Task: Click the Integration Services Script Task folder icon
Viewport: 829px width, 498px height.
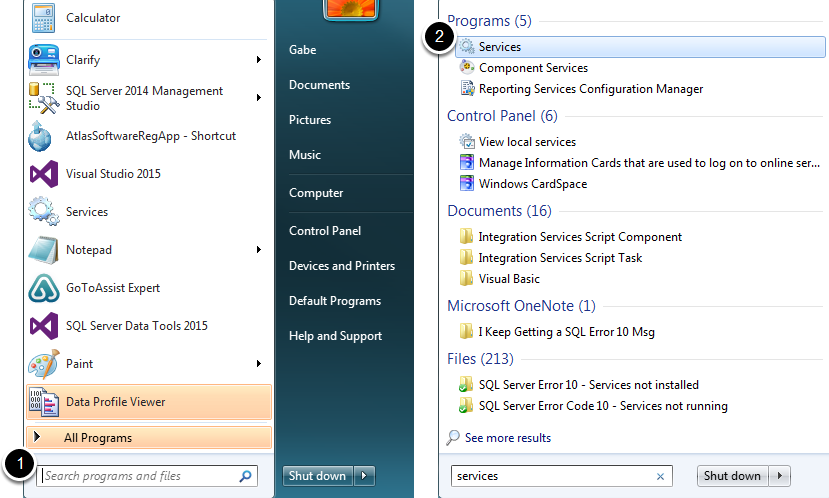Action: coord(466,257)
